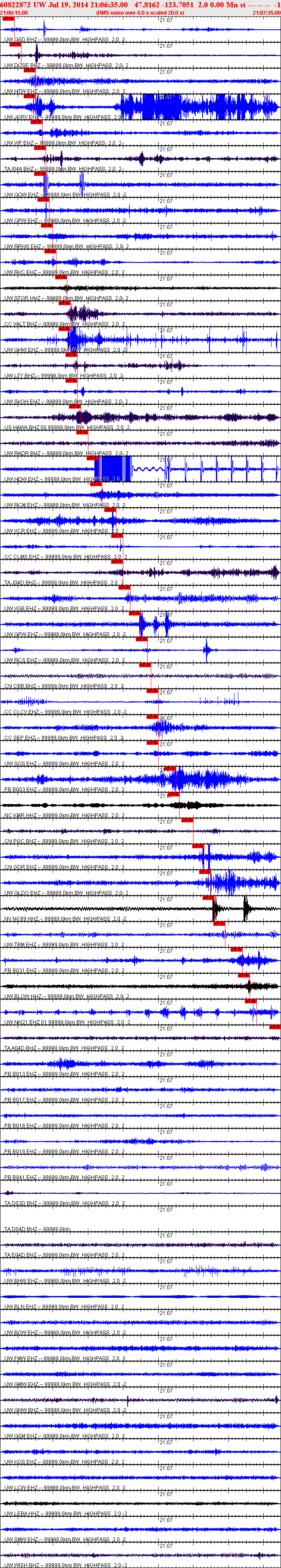Image resolution: width=281 pixels, height=1568 pixels.
Task: Select the CC CLCV EHZ station label
Action: 65,712
